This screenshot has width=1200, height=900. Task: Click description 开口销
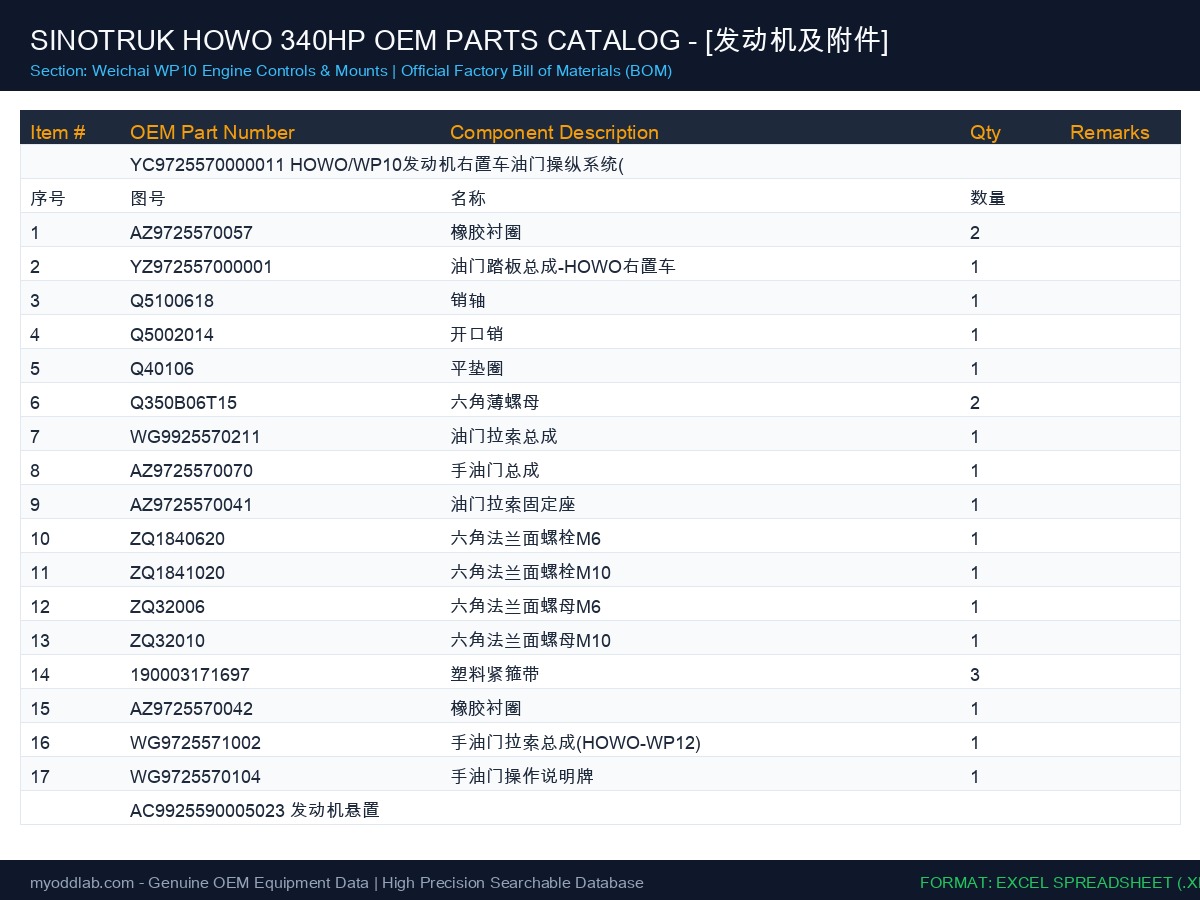[x=477, y=334]
